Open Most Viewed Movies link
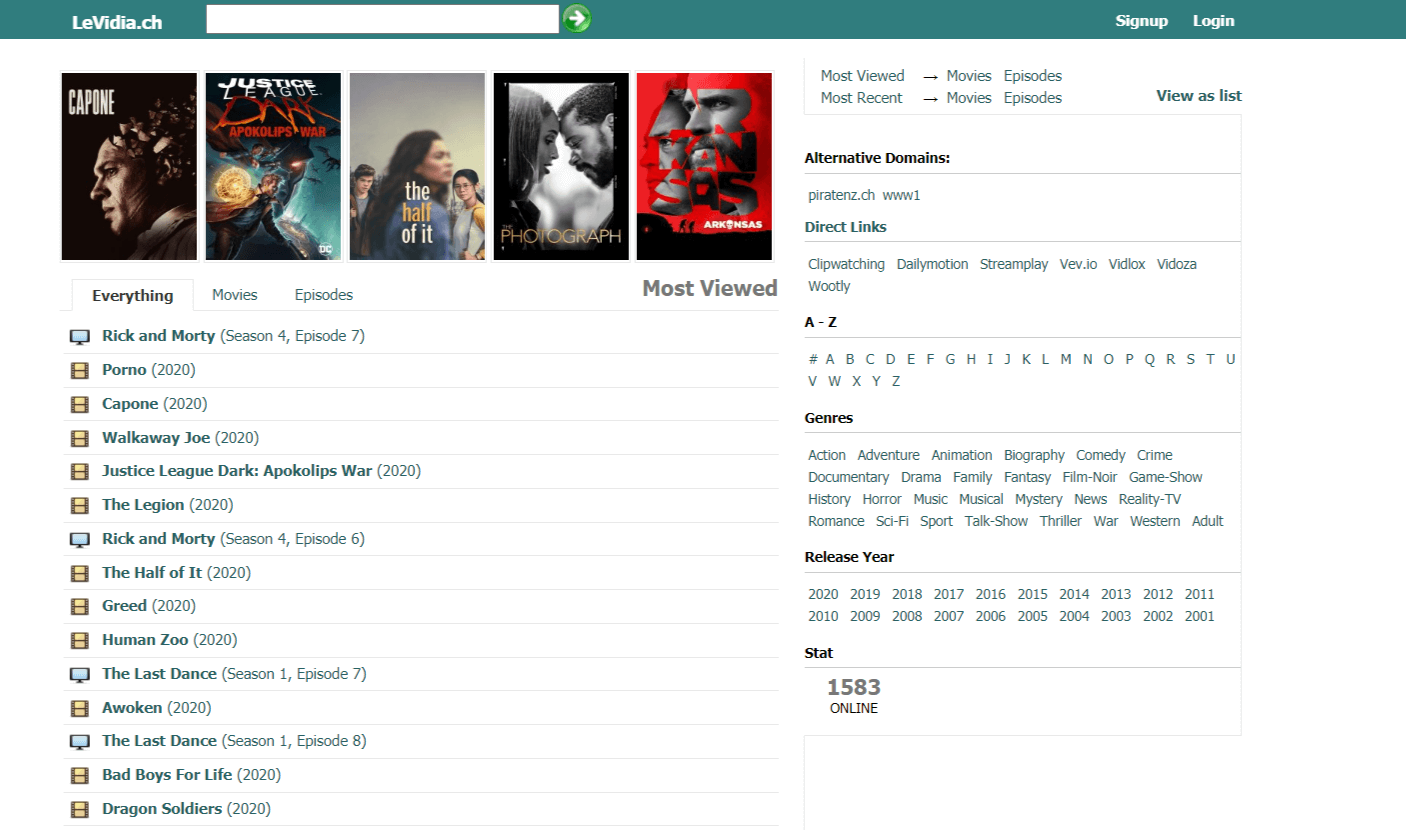 click(x=969, y=76)
